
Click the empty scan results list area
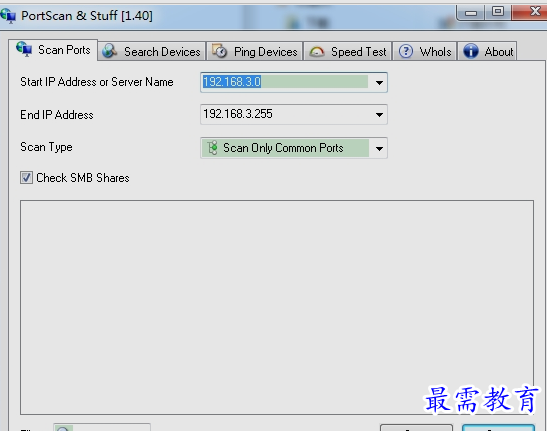click(x=277, y=307)
